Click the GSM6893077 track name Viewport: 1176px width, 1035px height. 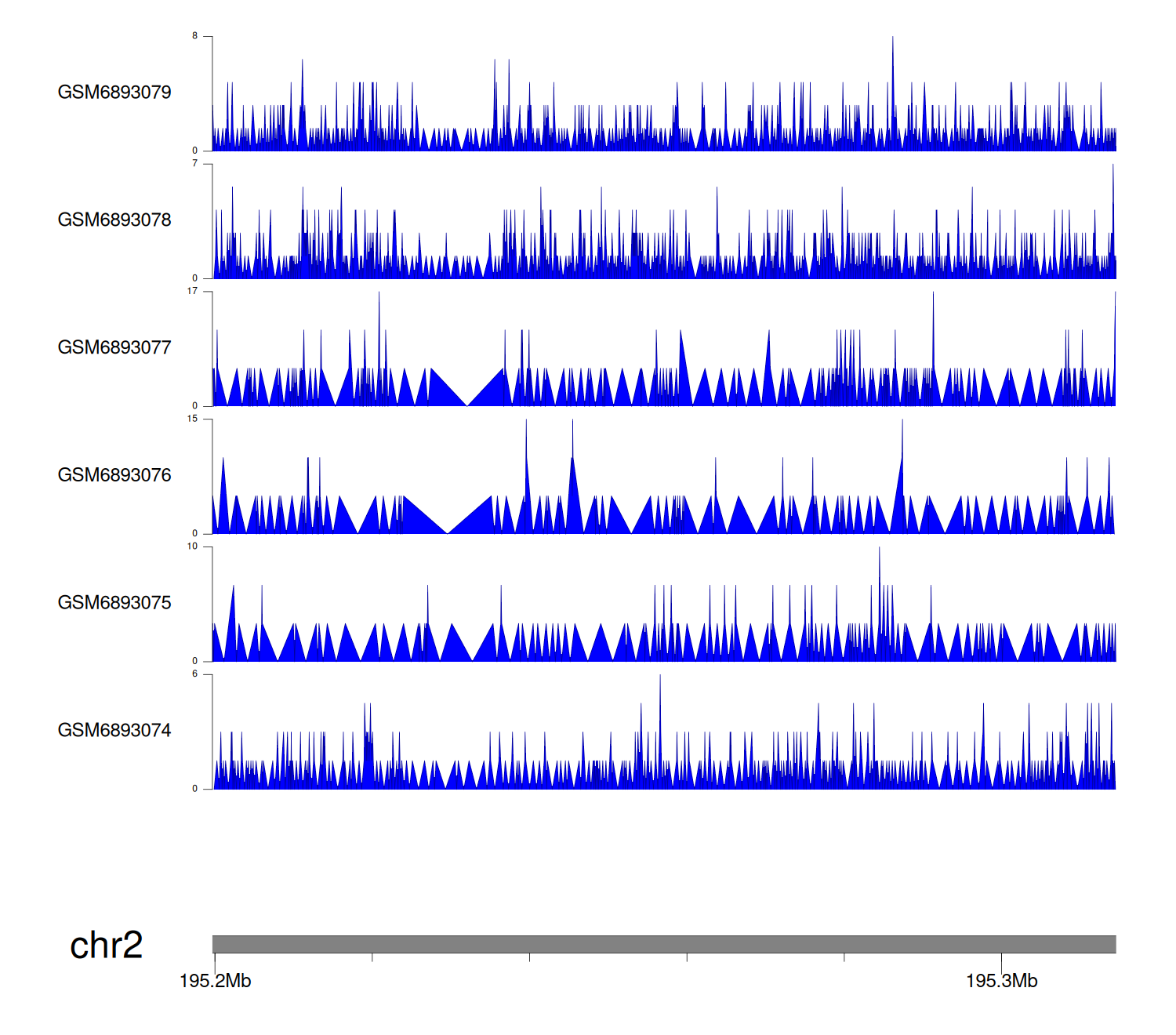[114, 347]
